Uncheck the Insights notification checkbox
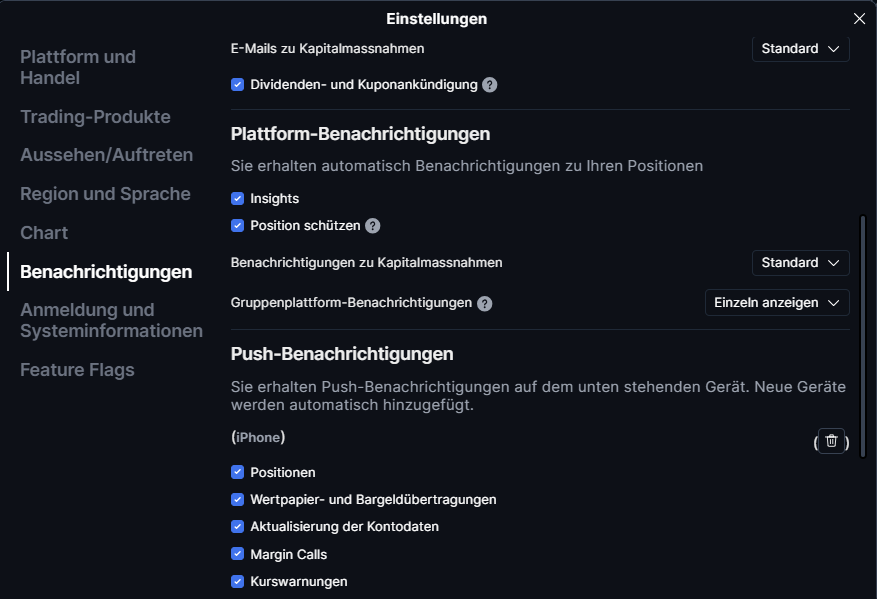877x599 pixels. [238, 199]
